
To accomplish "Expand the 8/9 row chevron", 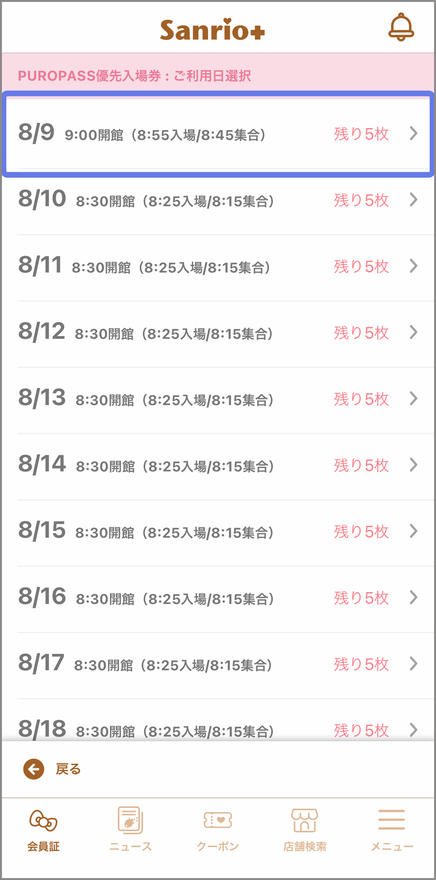I will click(x=414, y=134).
